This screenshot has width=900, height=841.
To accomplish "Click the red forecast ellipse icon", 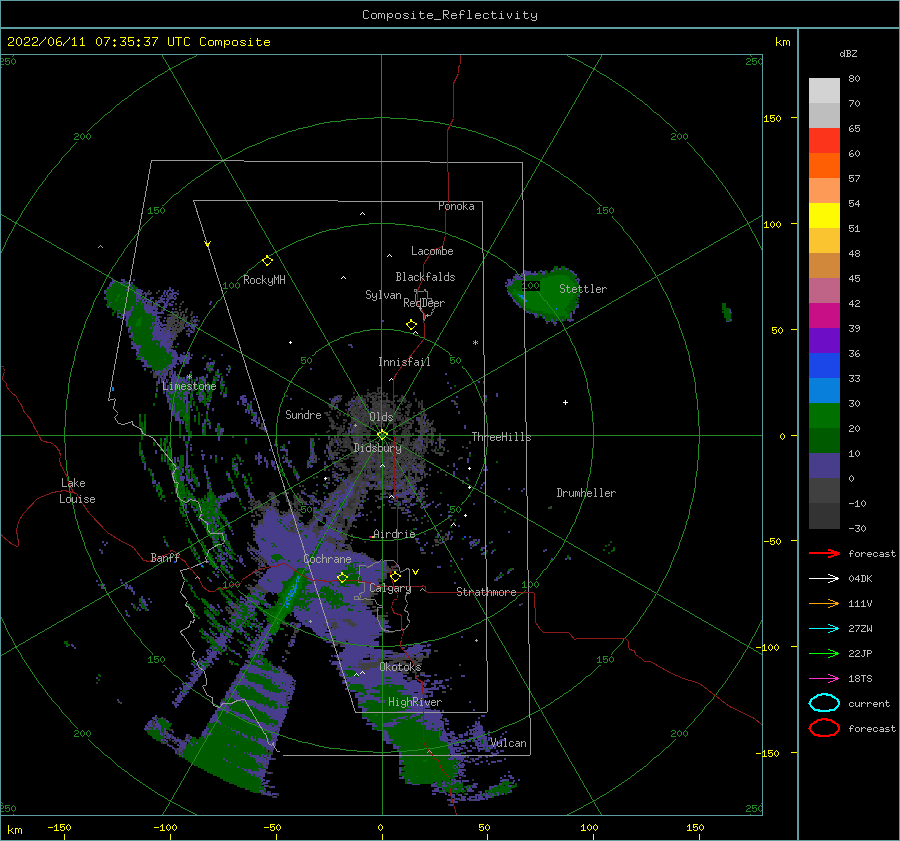I will tap(824, 728).
